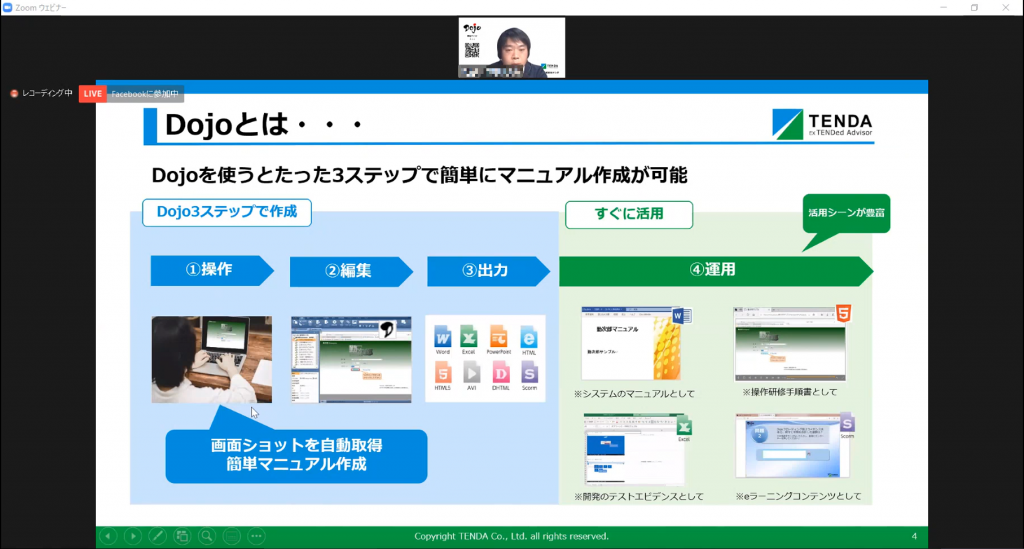Click the 'レコーディング中' recording indicator

point(42,93)
